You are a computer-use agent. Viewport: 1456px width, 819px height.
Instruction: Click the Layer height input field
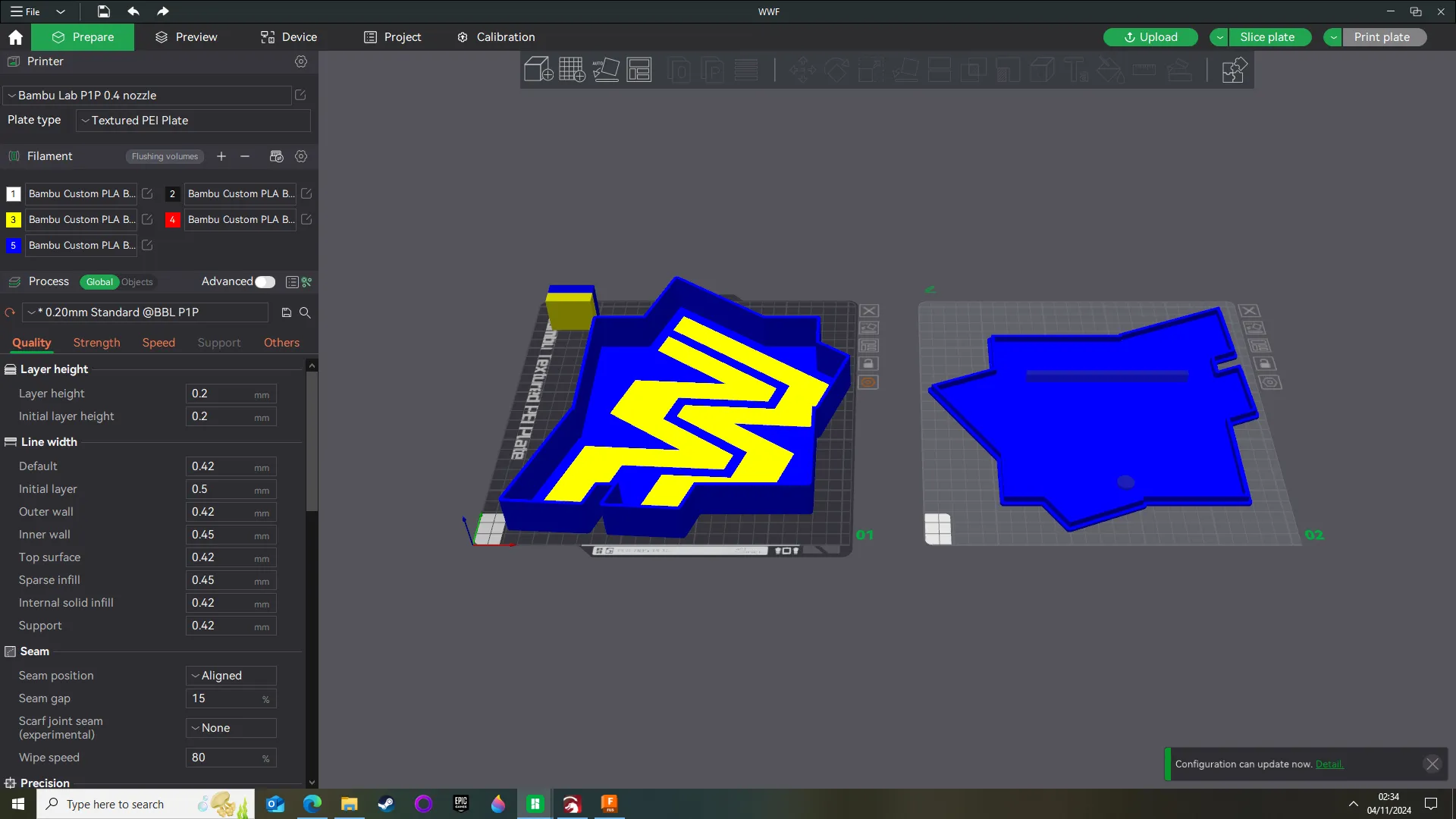[231, 394]
